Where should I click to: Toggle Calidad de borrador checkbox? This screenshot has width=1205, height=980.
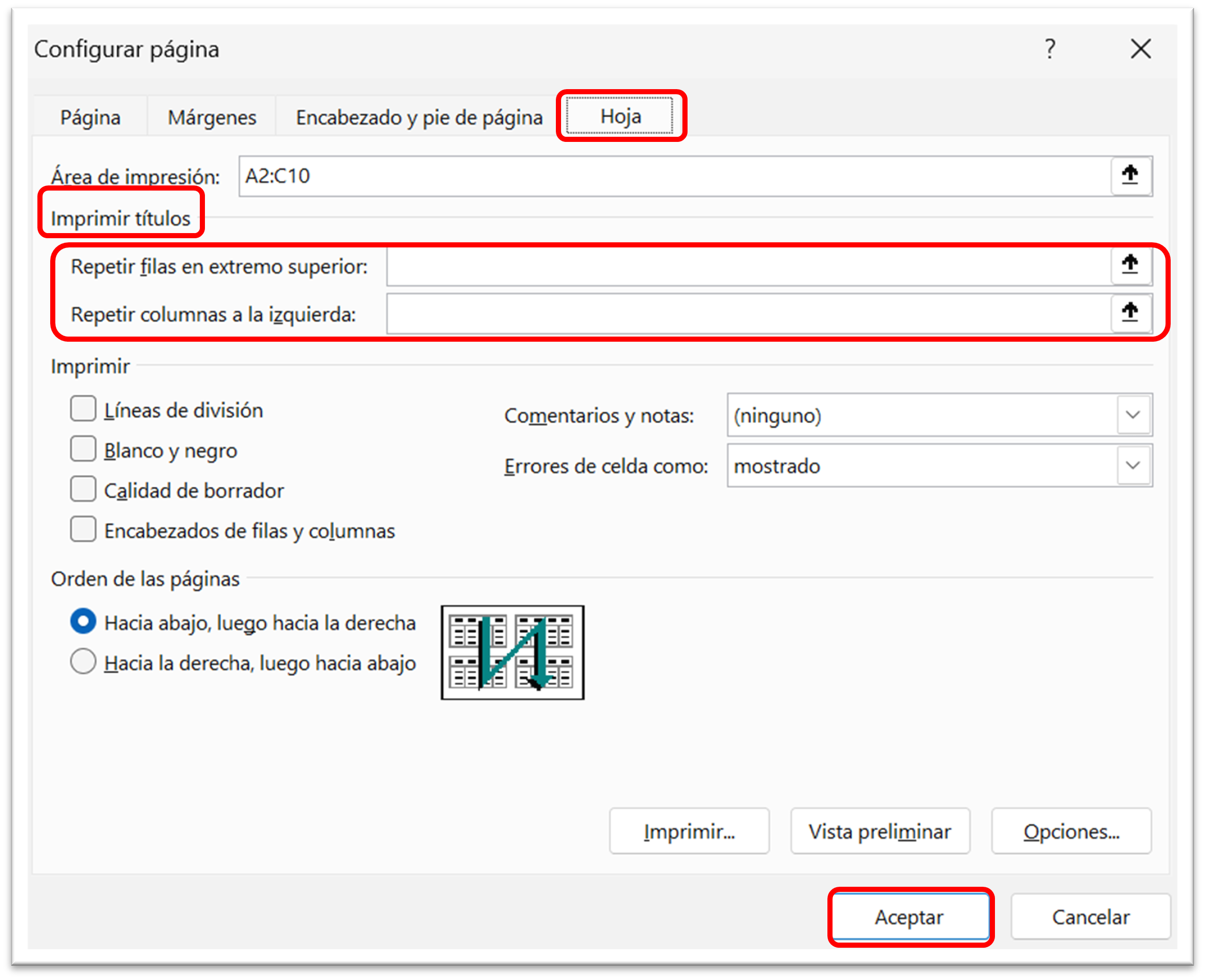pos(83,489)
